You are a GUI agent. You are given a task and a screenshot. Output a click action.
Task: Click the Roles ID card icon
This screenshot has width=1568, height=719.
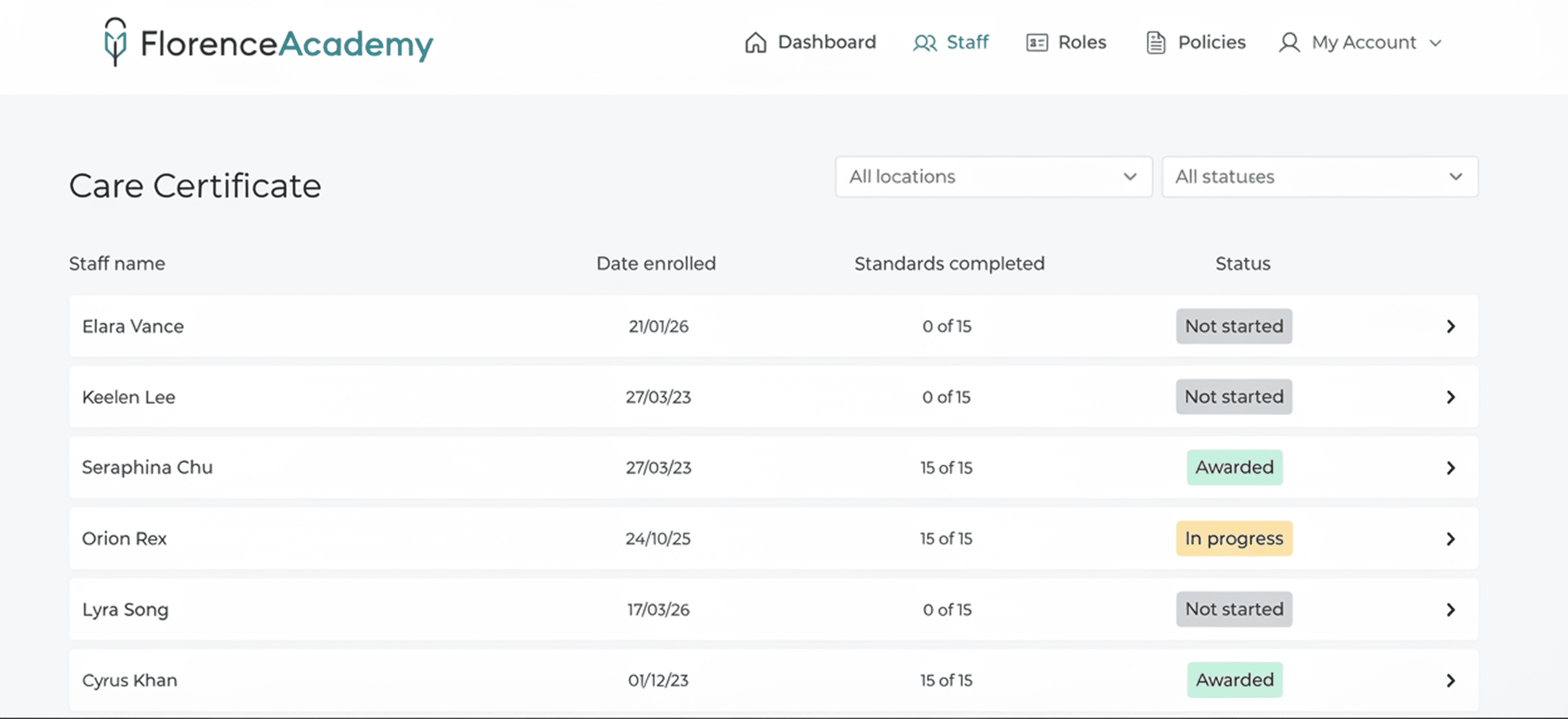click(x=1037, y=43)
